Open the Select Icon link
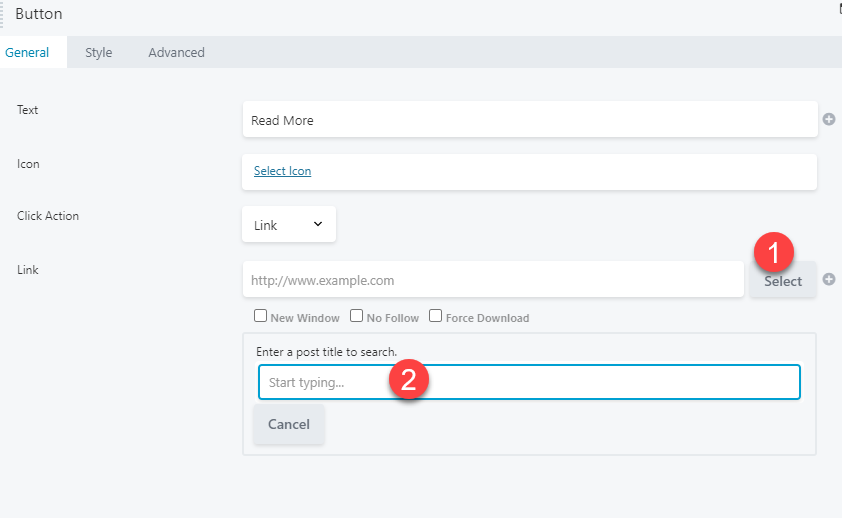This screenshot has height=518, width=842. tap(282, 171)
